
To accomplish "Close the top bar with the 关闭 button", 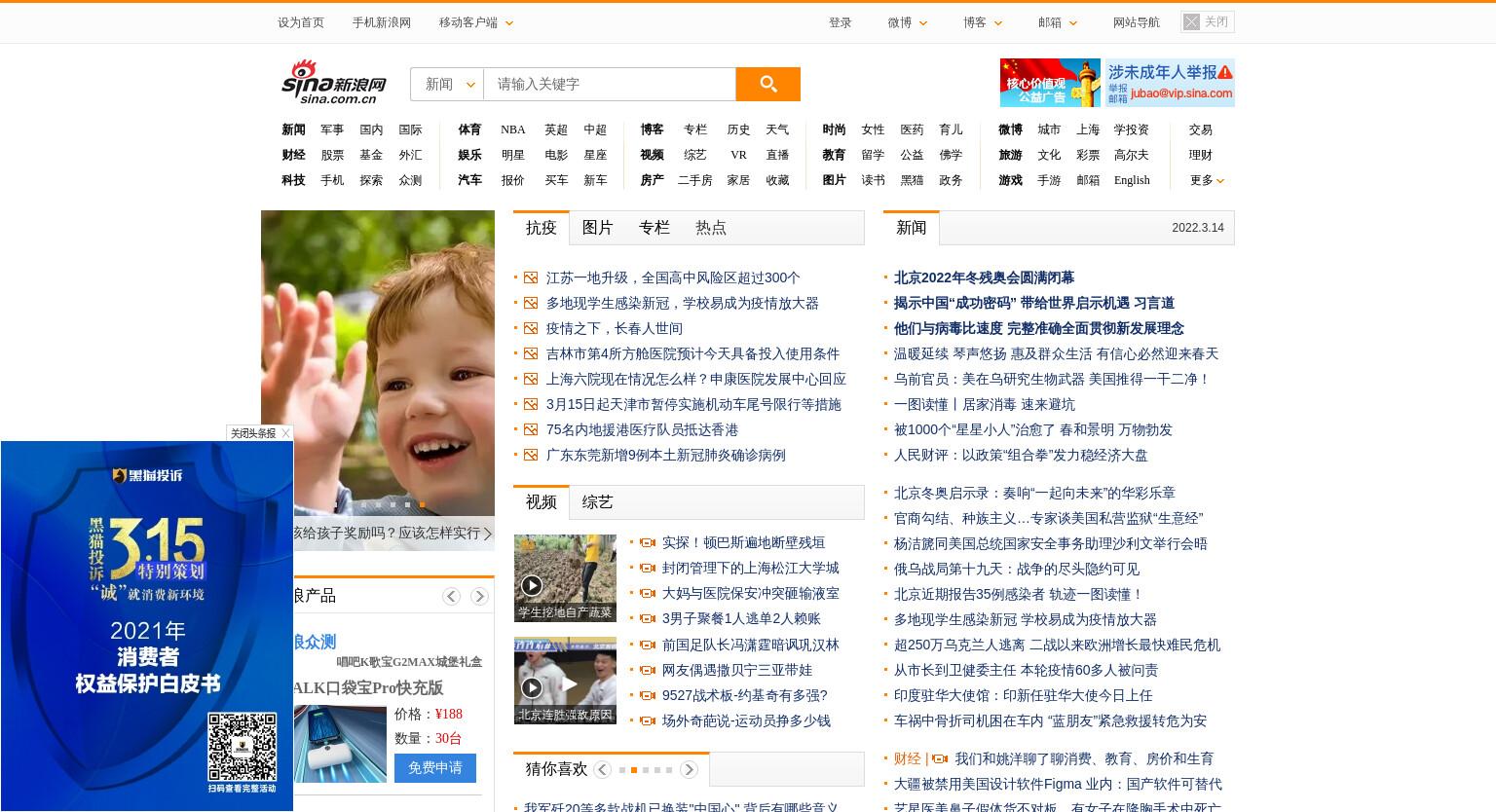I will point(1208,21).
